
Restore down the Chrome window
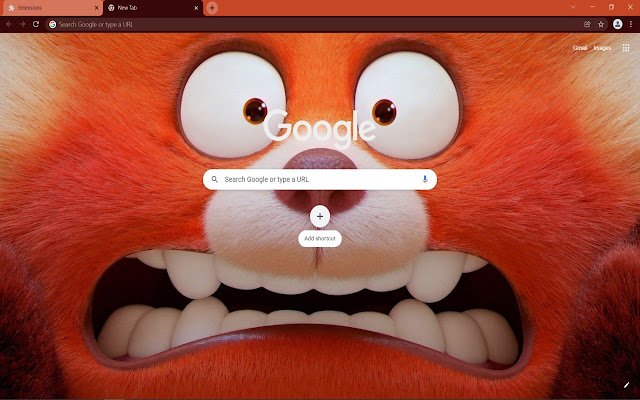pos(611,7)
